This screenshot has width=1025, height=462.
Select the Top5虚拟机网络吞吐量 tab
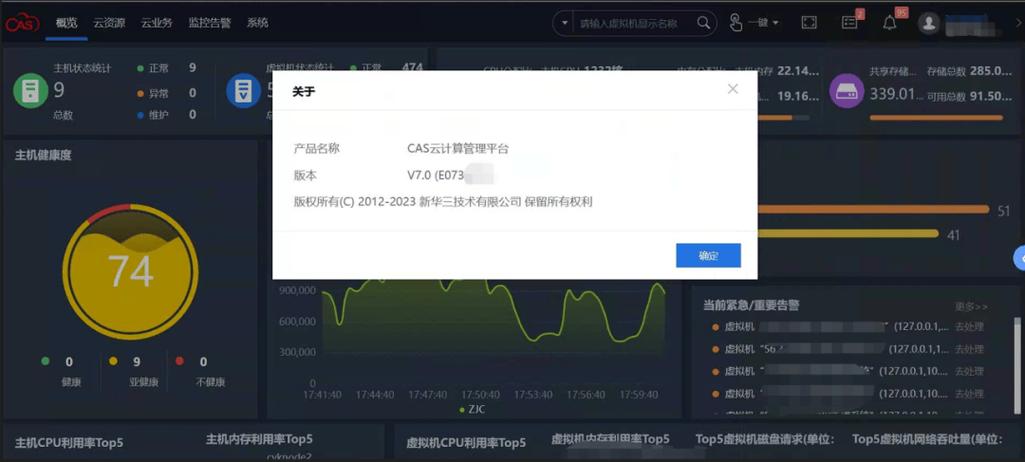(927, 438)
